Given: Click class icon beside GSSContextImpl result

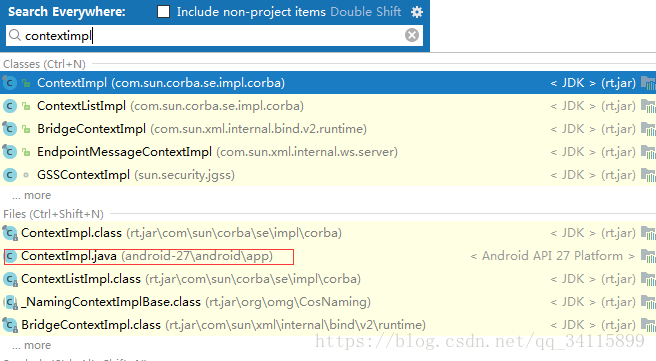Looking at the screenshot, I should 10,175.
